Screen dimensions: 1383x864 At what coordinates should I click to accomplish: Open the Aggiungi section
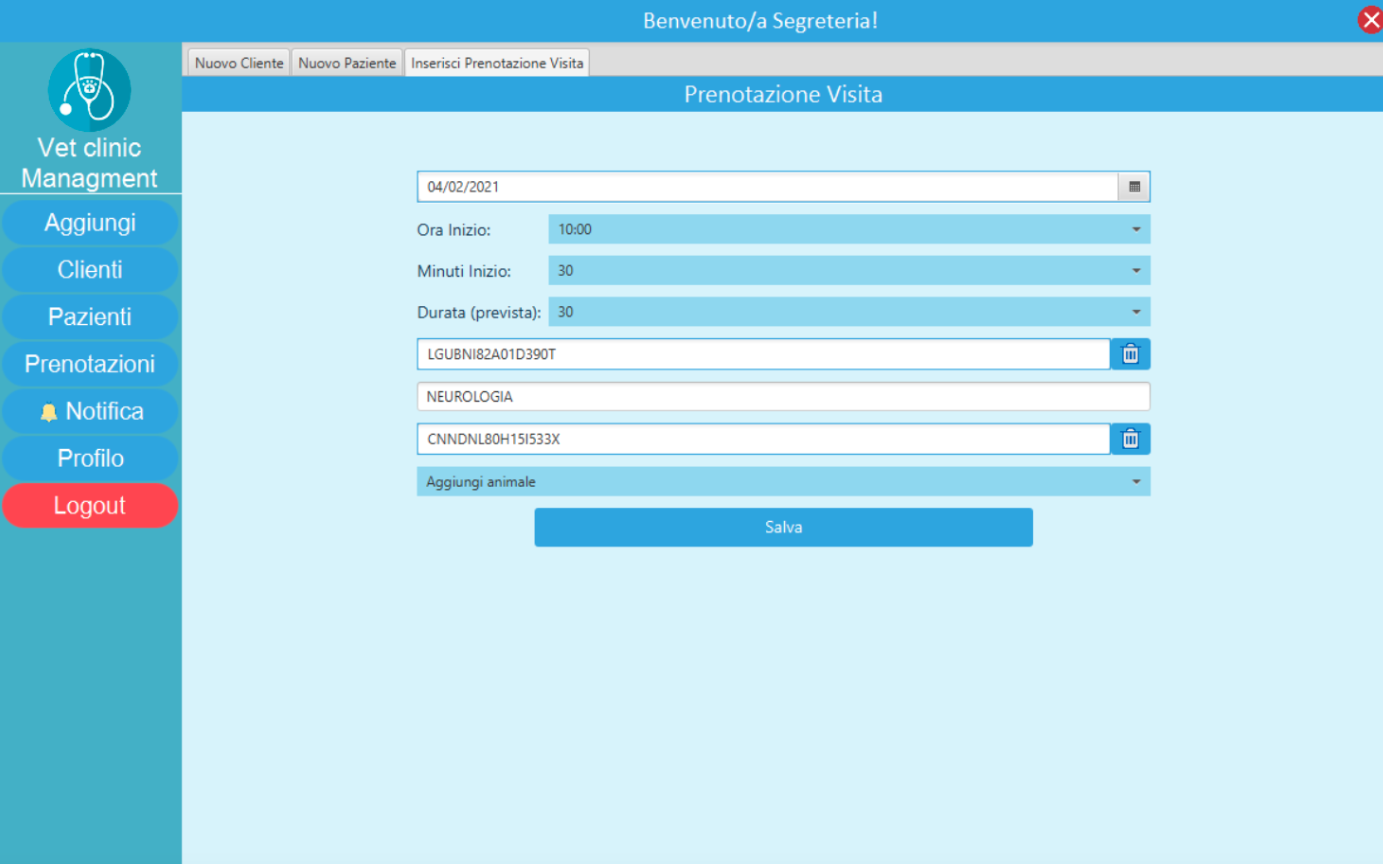[90, 222]
